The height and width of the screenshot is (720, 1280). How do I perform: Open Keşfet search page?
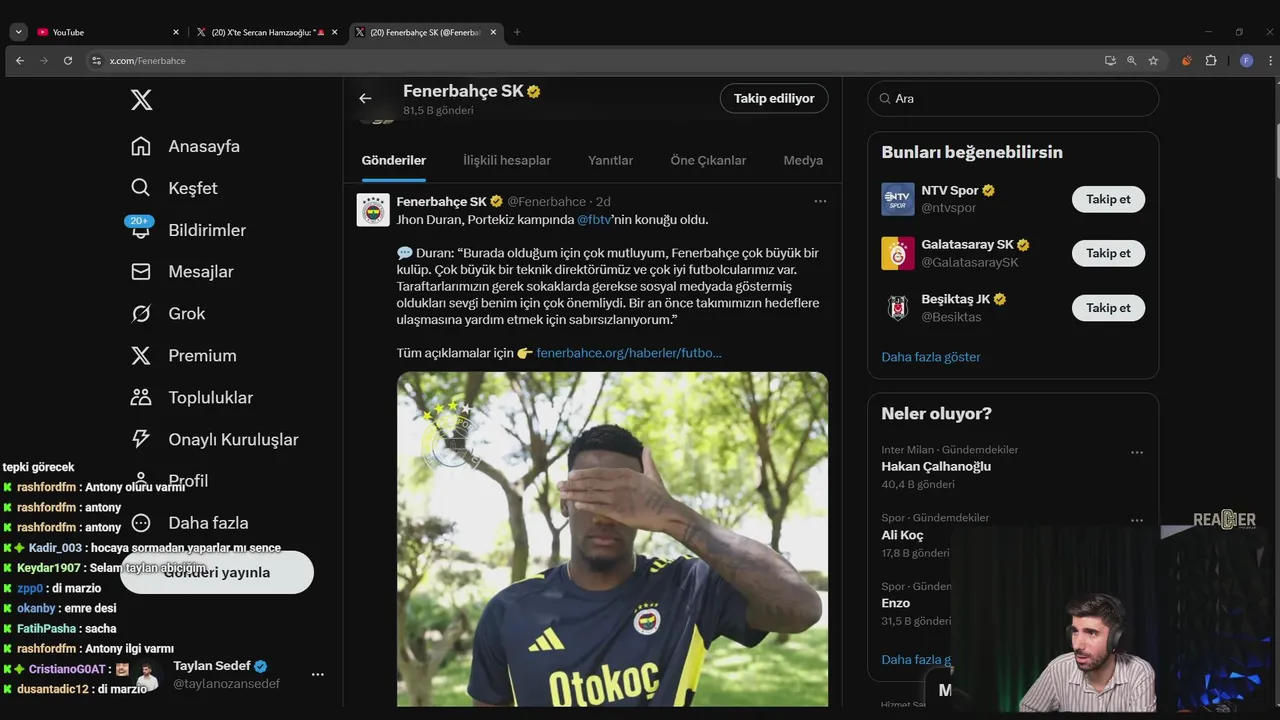(x=174, y=188)
